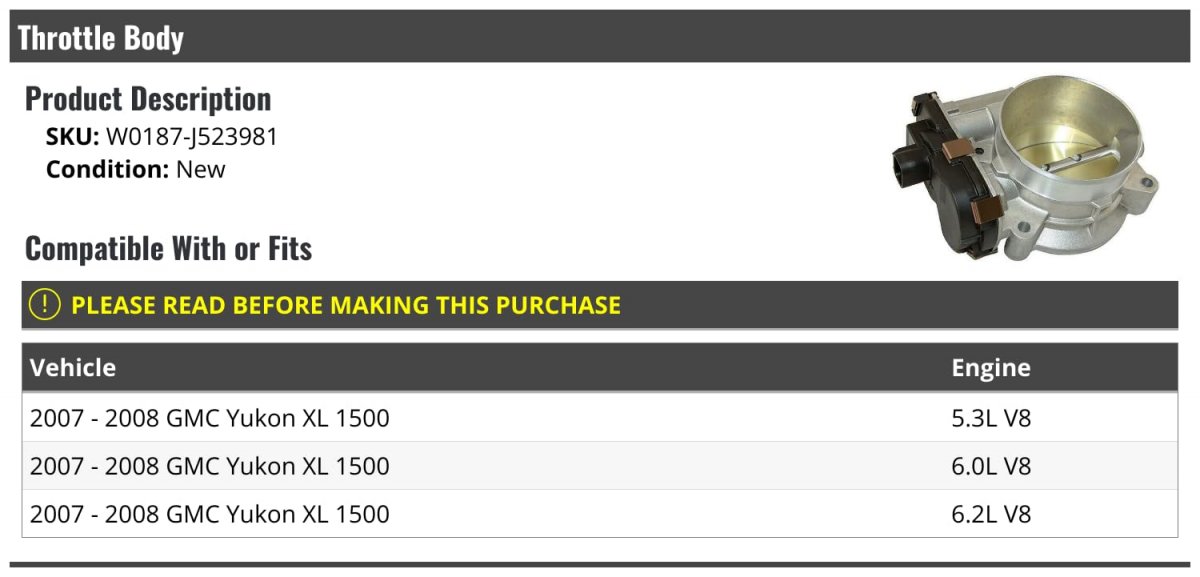Viewport: 1200px width, 577px height.
Task: Select the 5.3L V8 engine cell
Action: pos(991,417)
